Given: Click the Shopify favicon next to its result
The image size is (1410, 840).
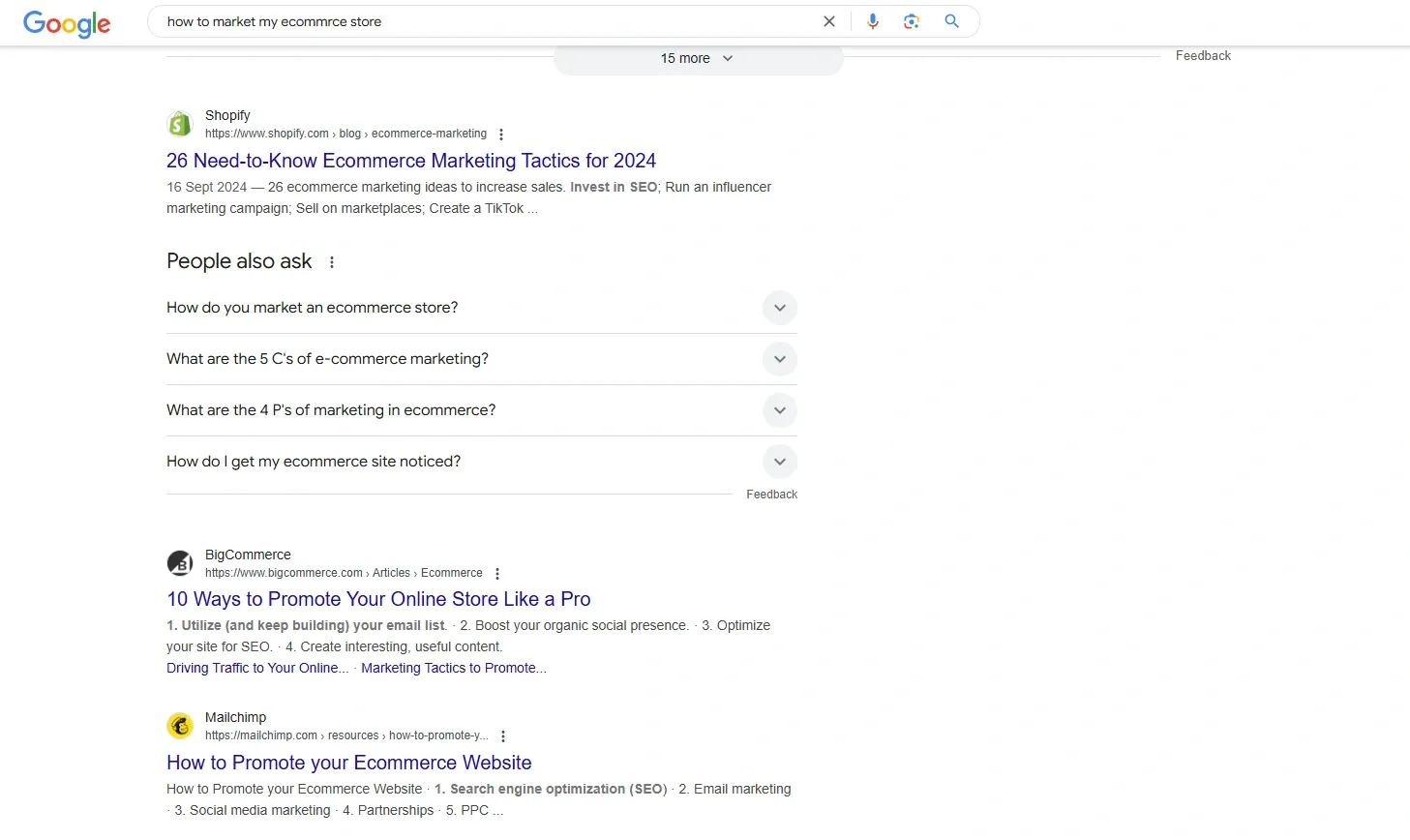Looking at the screenshot, I should tap(180, 123).
